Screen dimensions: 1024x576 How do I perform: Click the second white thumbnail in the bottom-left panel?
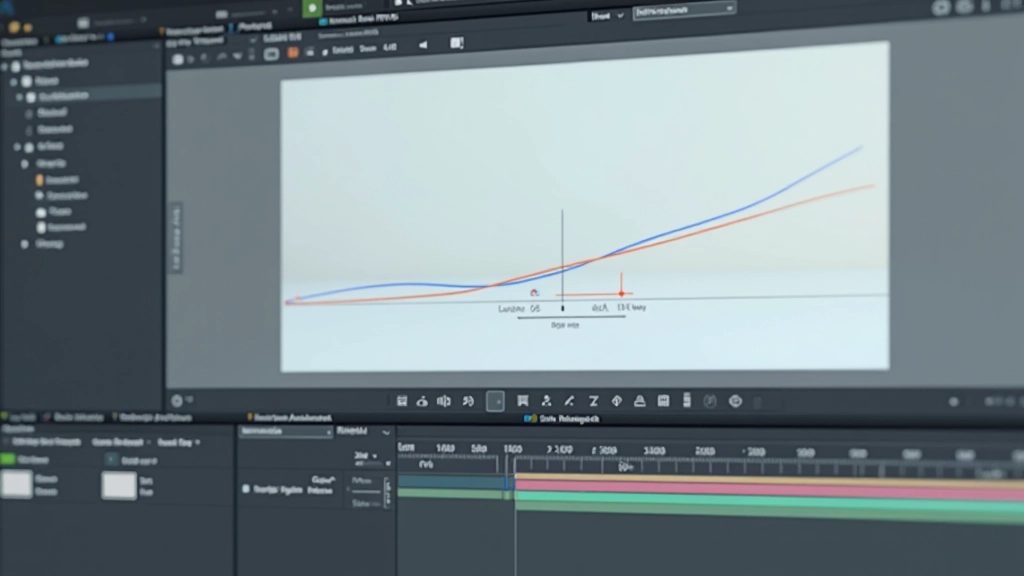click(x=119, y=486)
